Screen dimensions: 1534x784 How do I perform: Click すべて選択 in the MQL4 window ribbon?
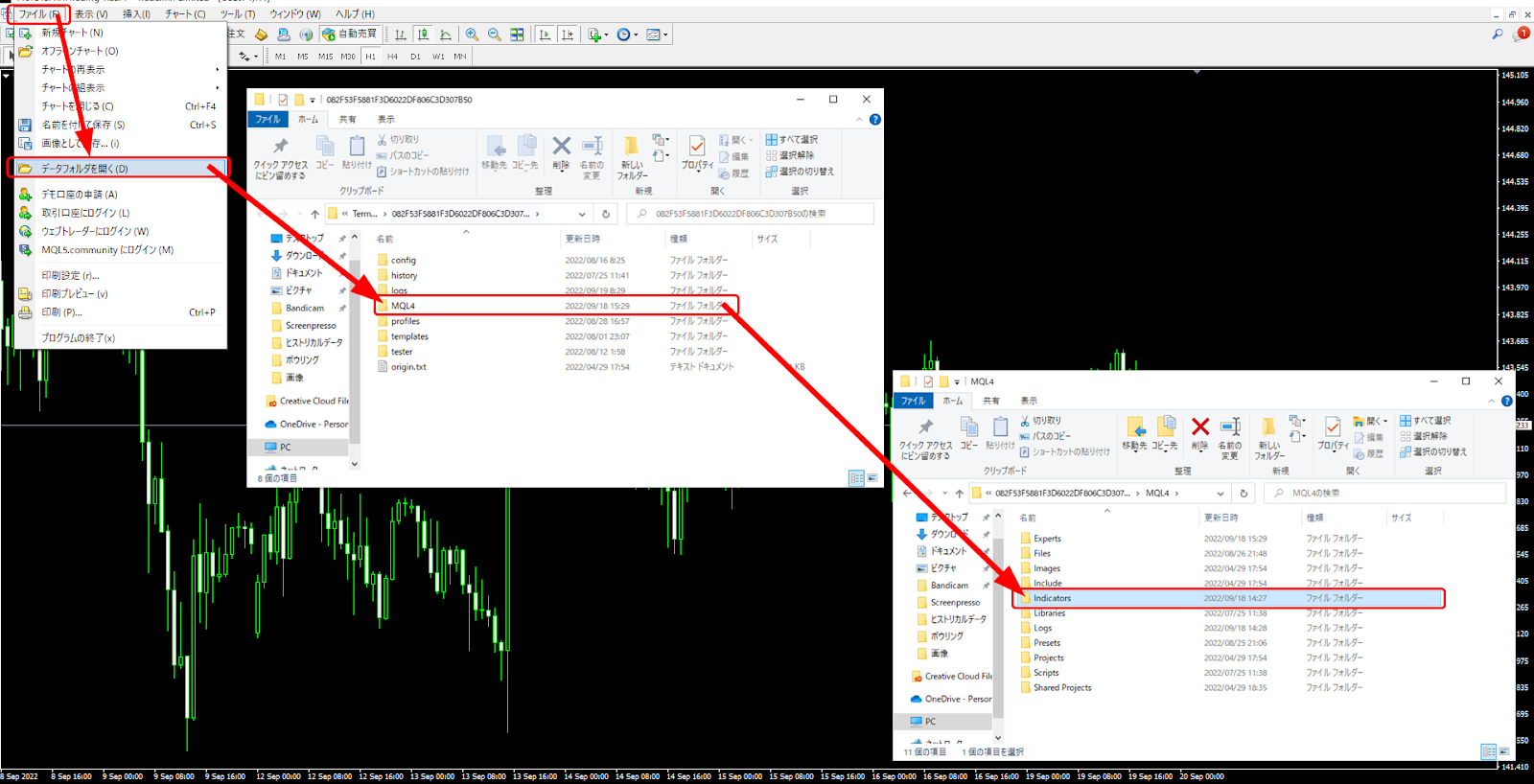(x=1432, y=421)
